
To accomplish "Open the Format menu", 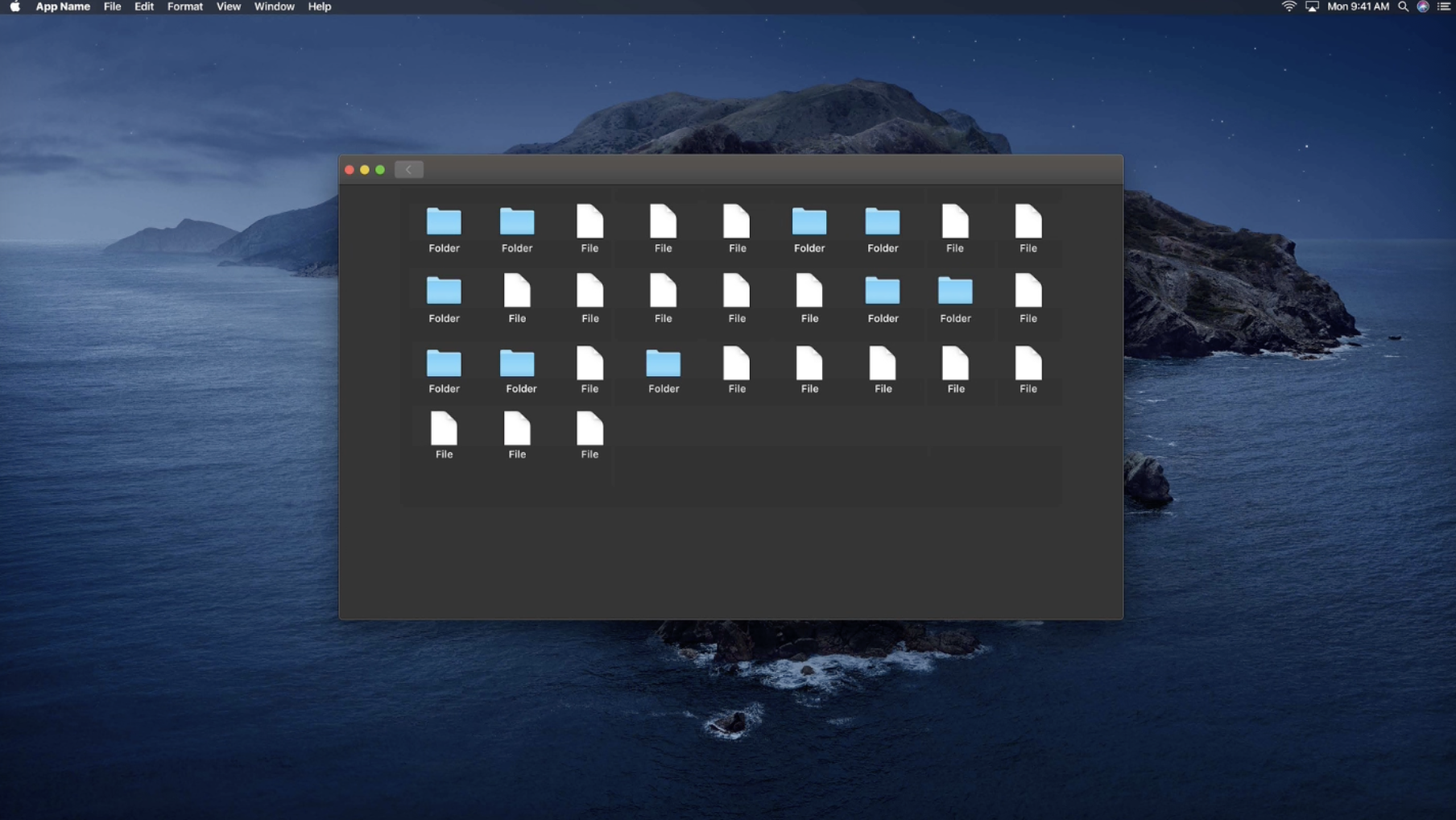I will coord(184,6).
